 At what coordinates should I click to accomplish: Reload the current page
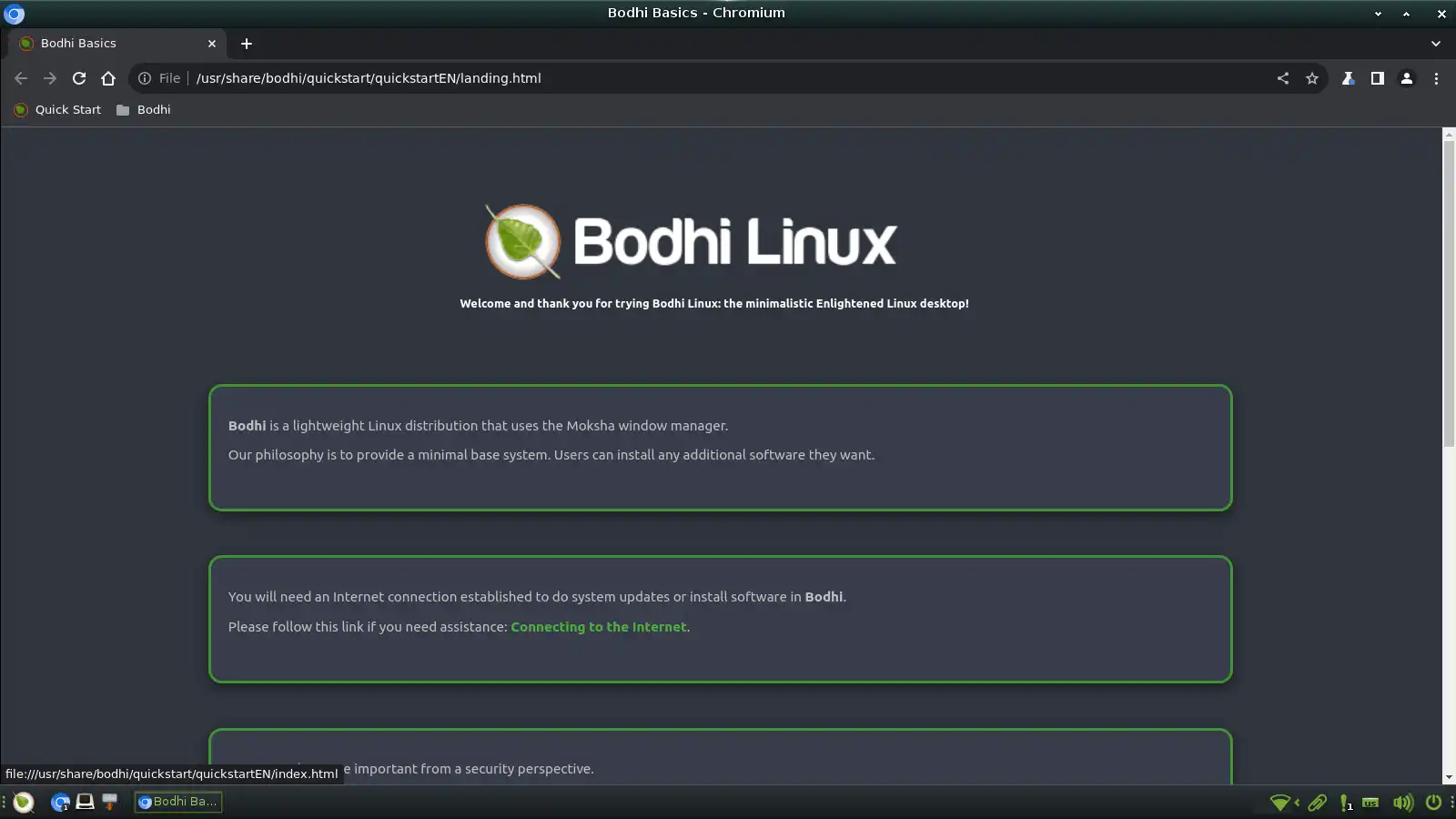click(79, 78)
